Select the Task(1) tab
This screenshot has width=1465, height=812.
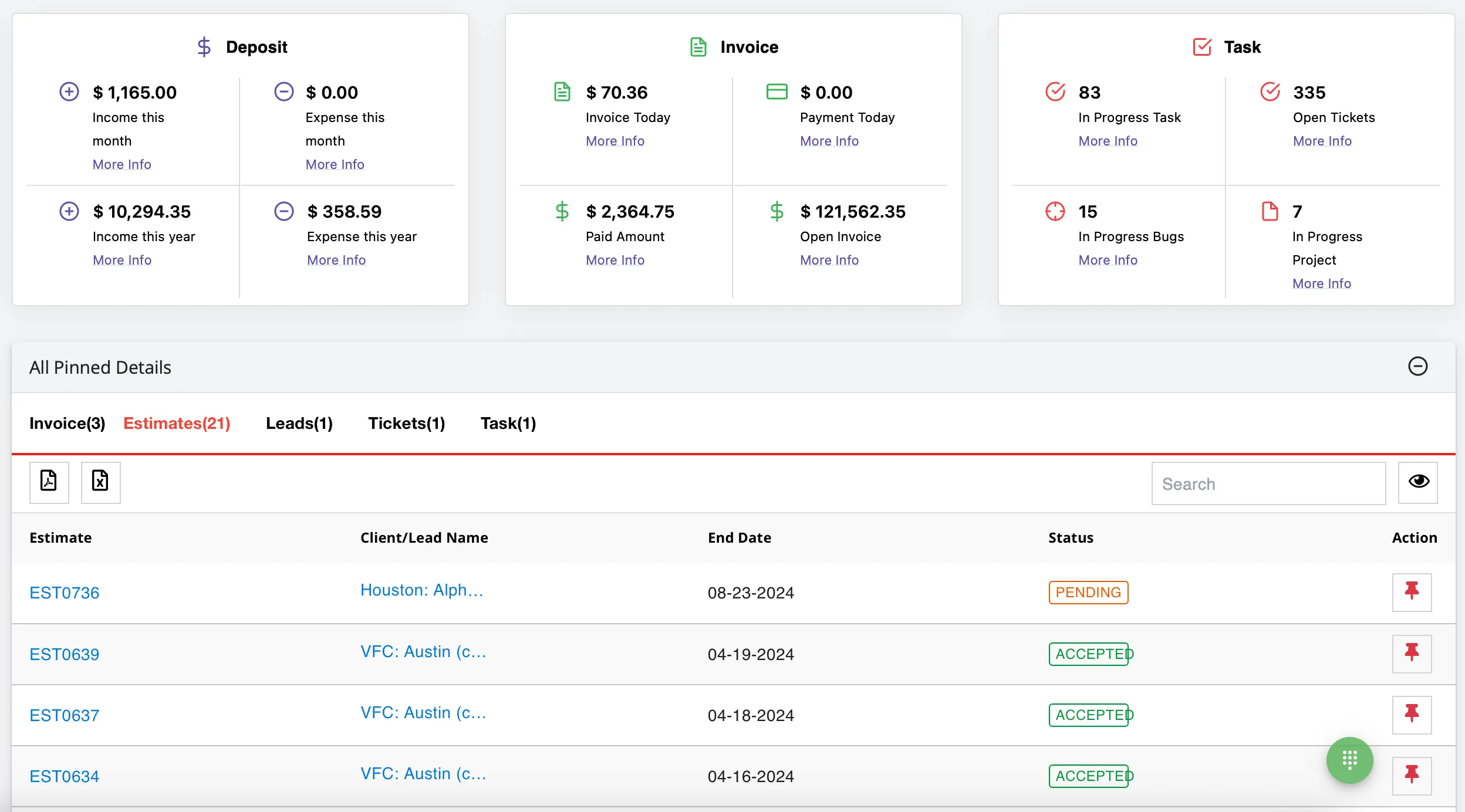tap(508, 423)
